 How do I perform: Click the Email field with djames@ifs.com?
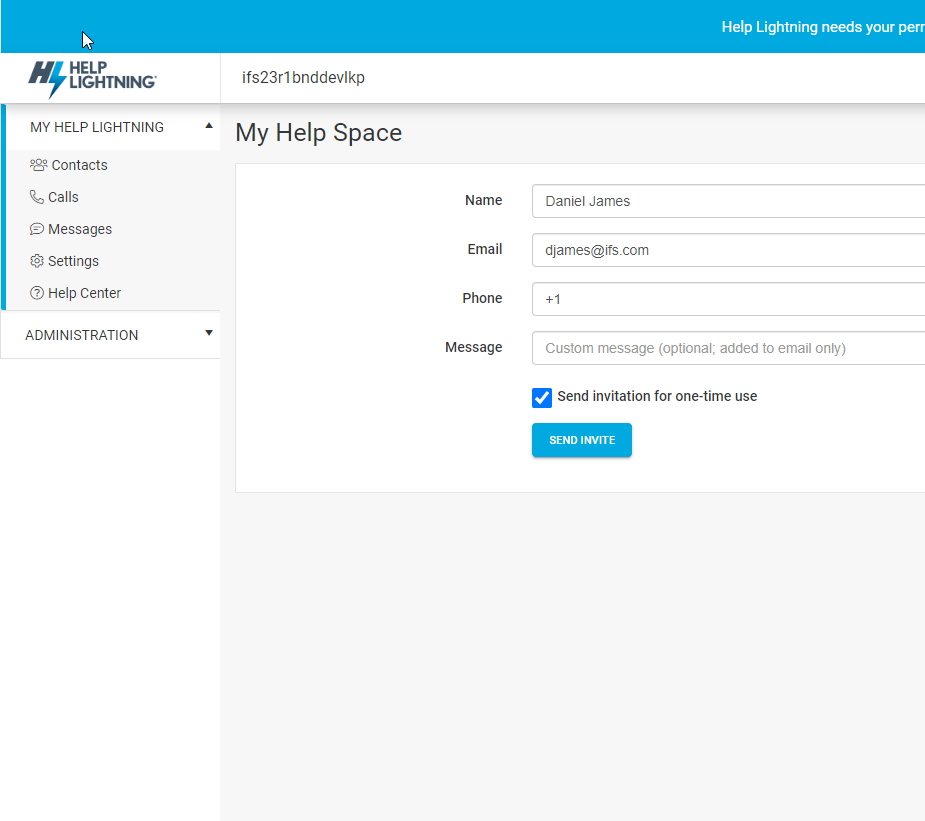click(x=728, y=250)
